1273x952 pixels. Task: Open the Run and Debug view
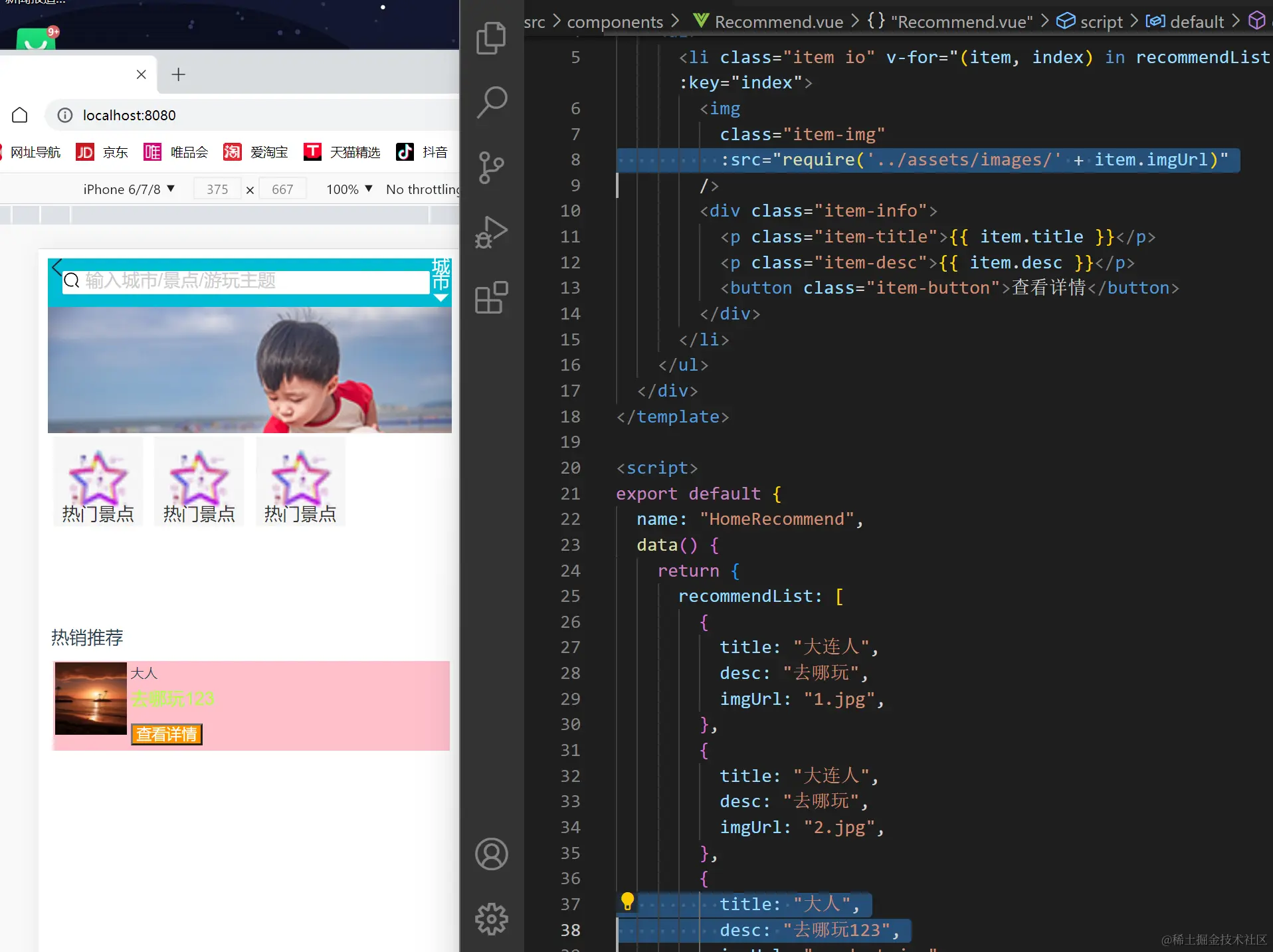(492, 232)
